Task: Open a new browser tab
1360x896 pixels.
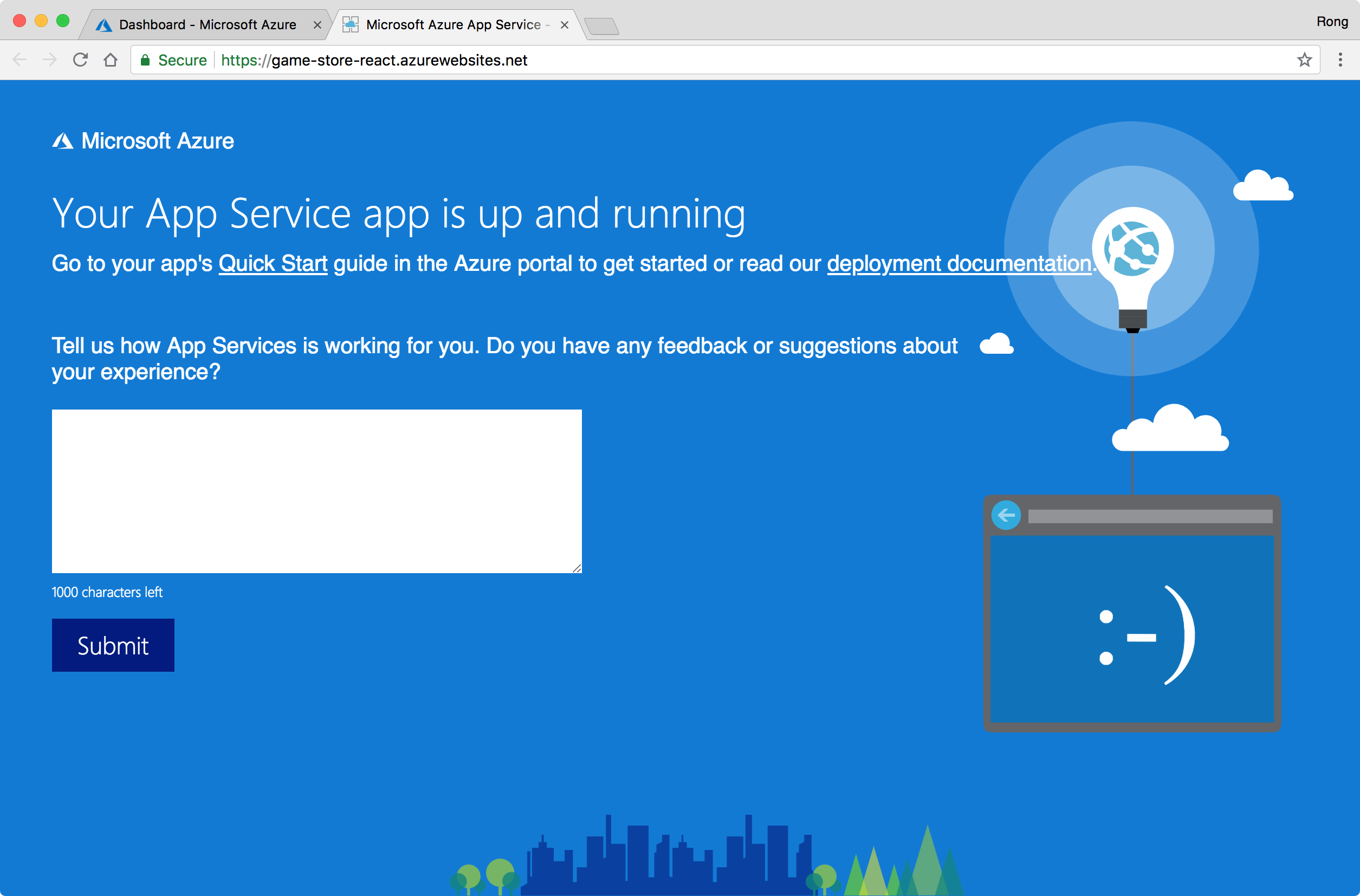Action: pos(601,27)
